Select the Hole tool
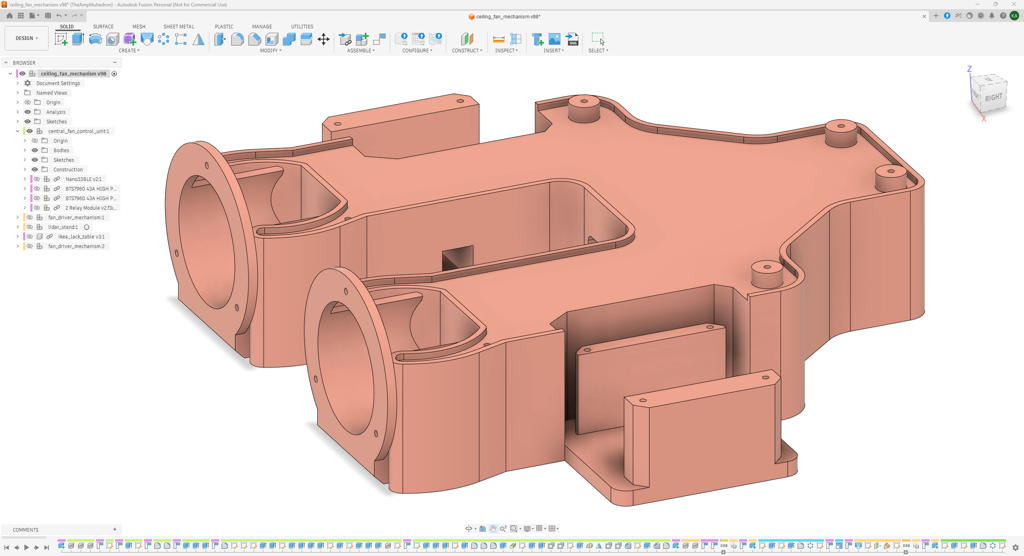Screen dimensions: 1024x556 [112, 39]
